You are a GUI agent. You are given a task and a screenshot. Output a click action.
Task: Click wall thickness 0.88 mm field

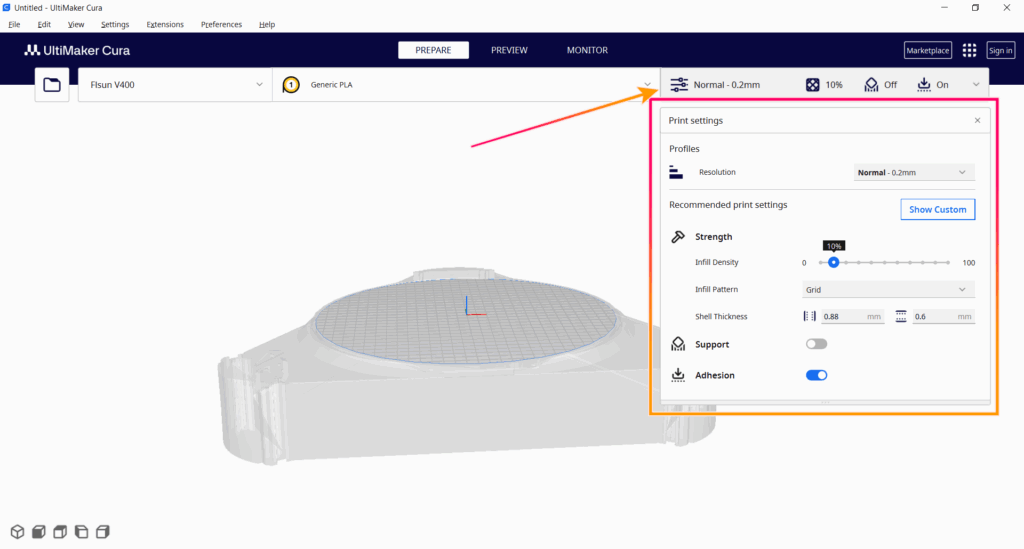click(852, 316)
